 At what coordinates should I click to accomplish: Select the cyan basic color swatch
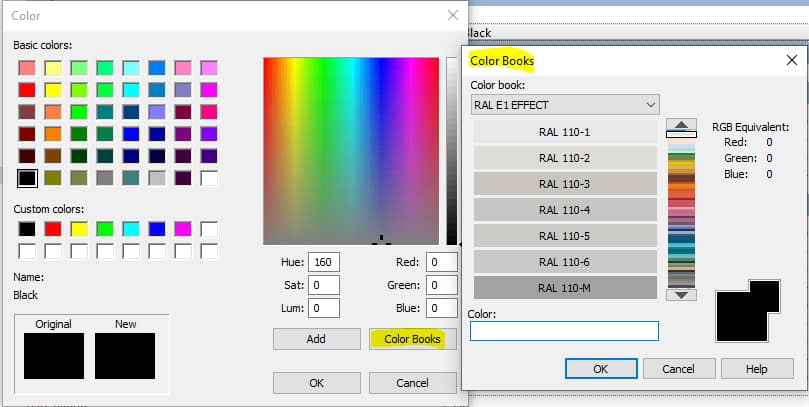[131, 90]
